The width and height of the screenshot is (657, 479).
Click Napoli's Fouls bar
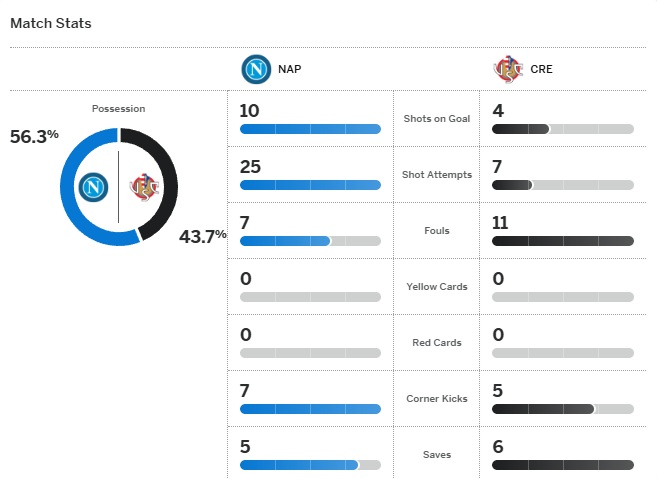310,241
